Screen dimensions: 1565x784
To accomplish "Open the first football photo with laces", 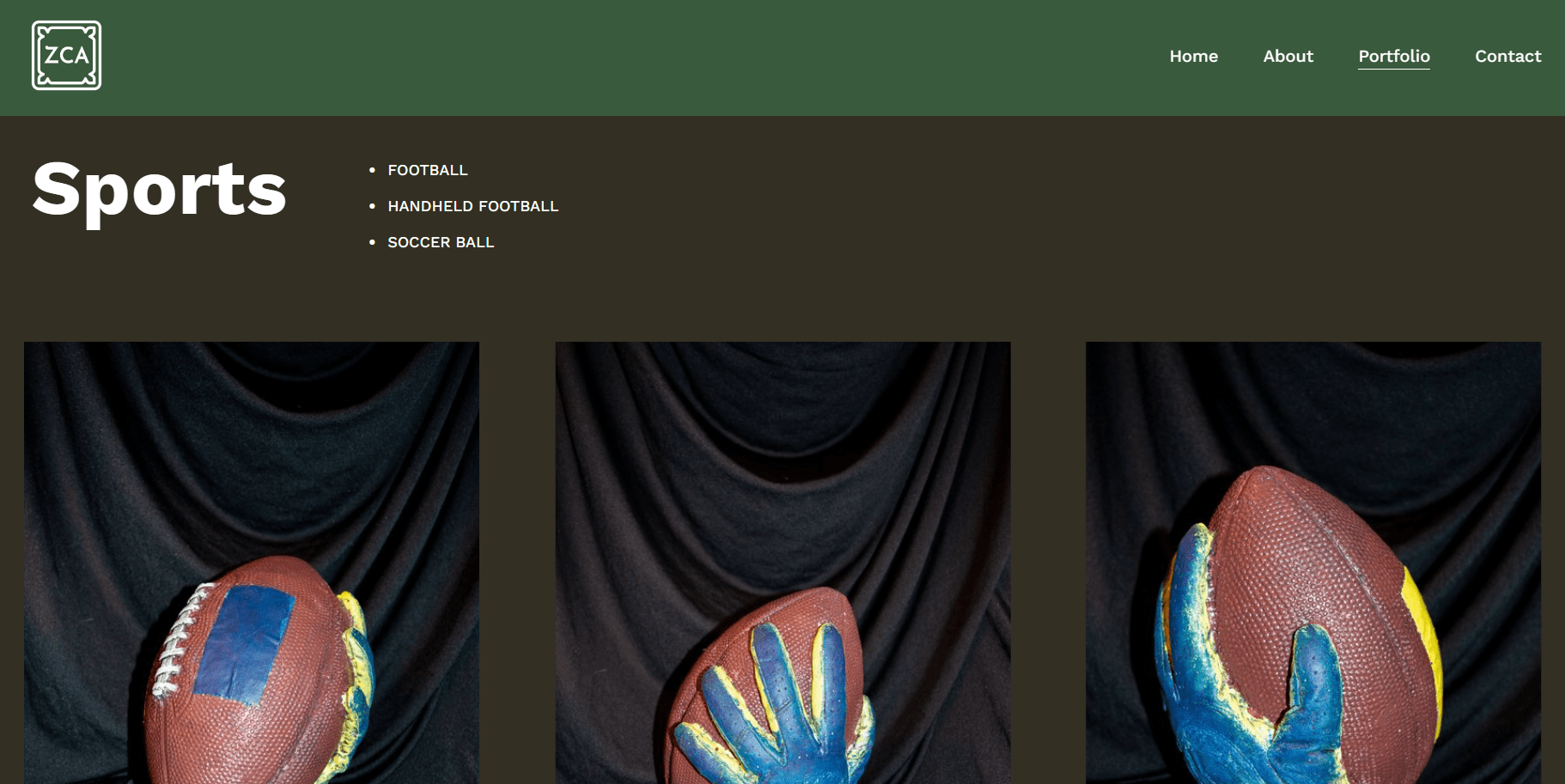I will click(252, 562).
